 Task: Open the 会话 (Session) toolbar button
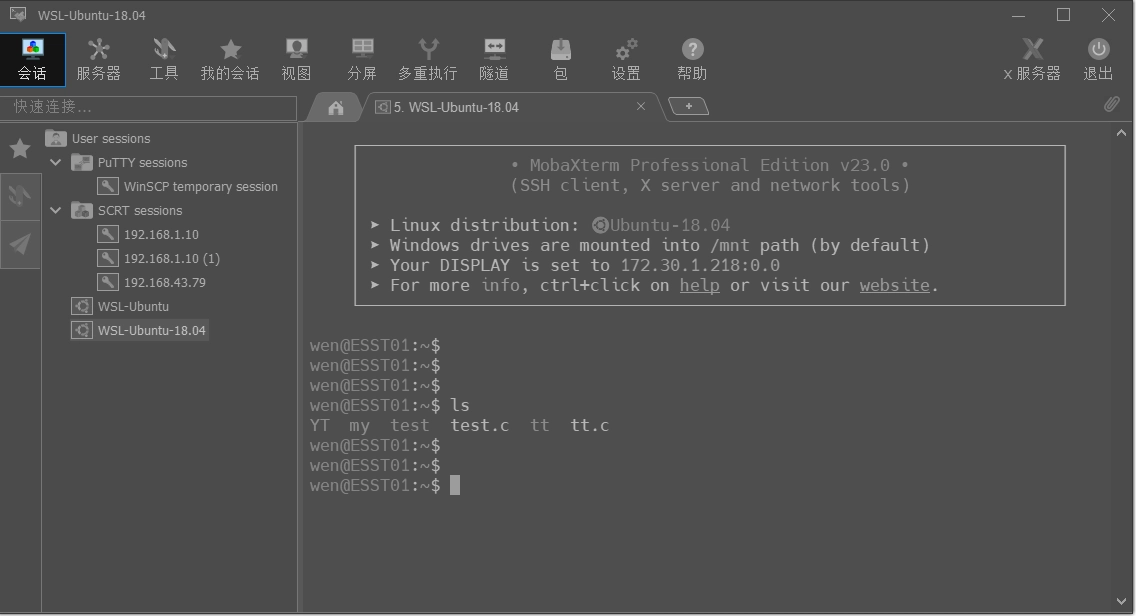pyautogui.click(x=33, y=59)
